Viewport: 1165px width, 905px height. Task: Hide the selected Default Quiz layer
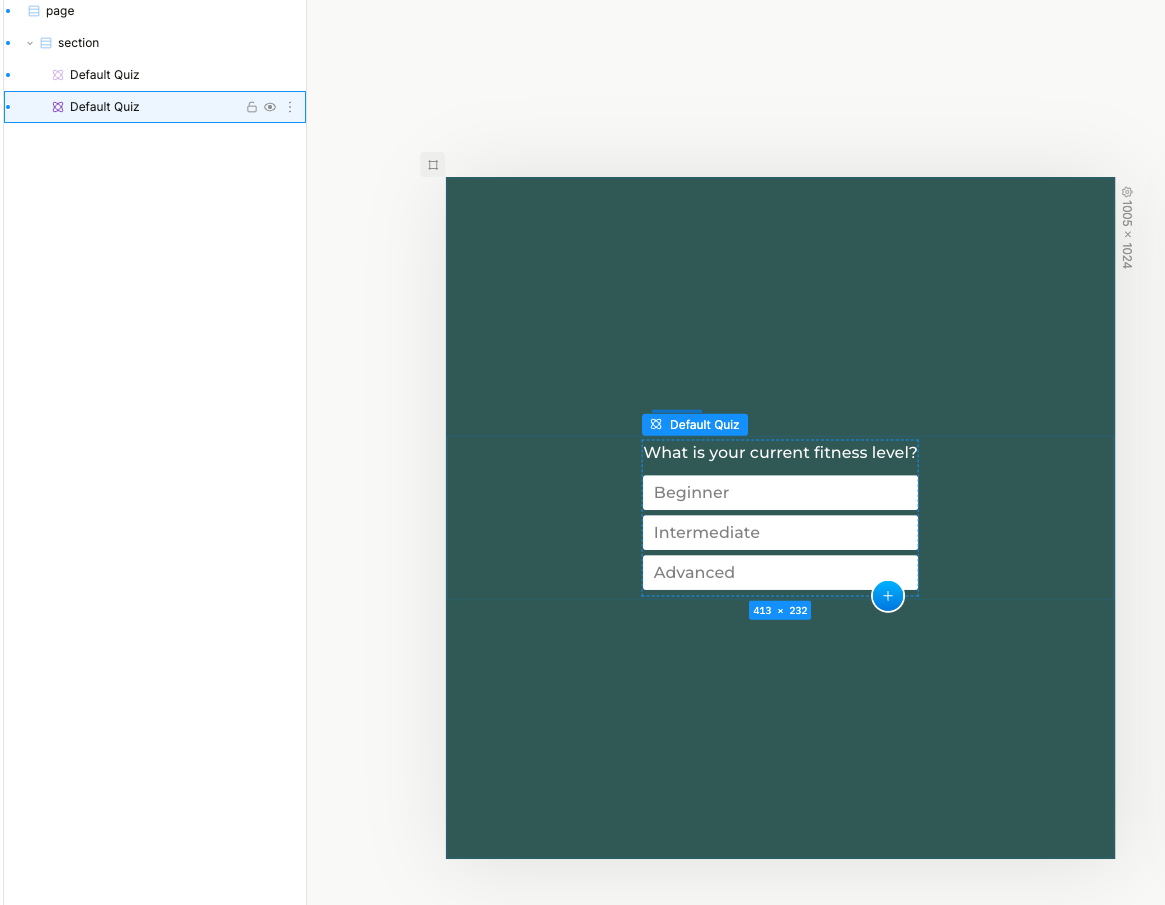coord(270,107)
